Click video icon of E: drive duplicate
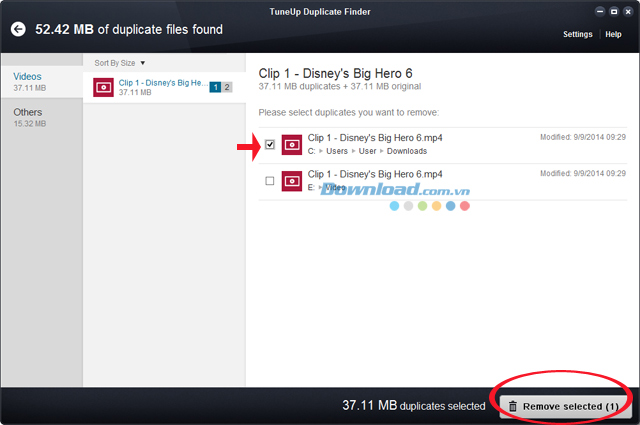 pyautogui.click(x=292, y=181)
